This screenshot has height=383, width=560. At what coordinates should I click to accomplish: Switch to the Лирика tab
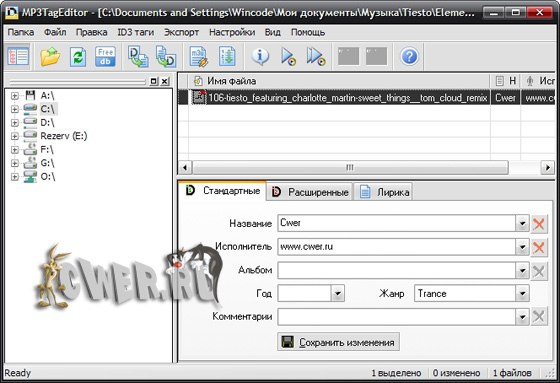pos(384,192)
